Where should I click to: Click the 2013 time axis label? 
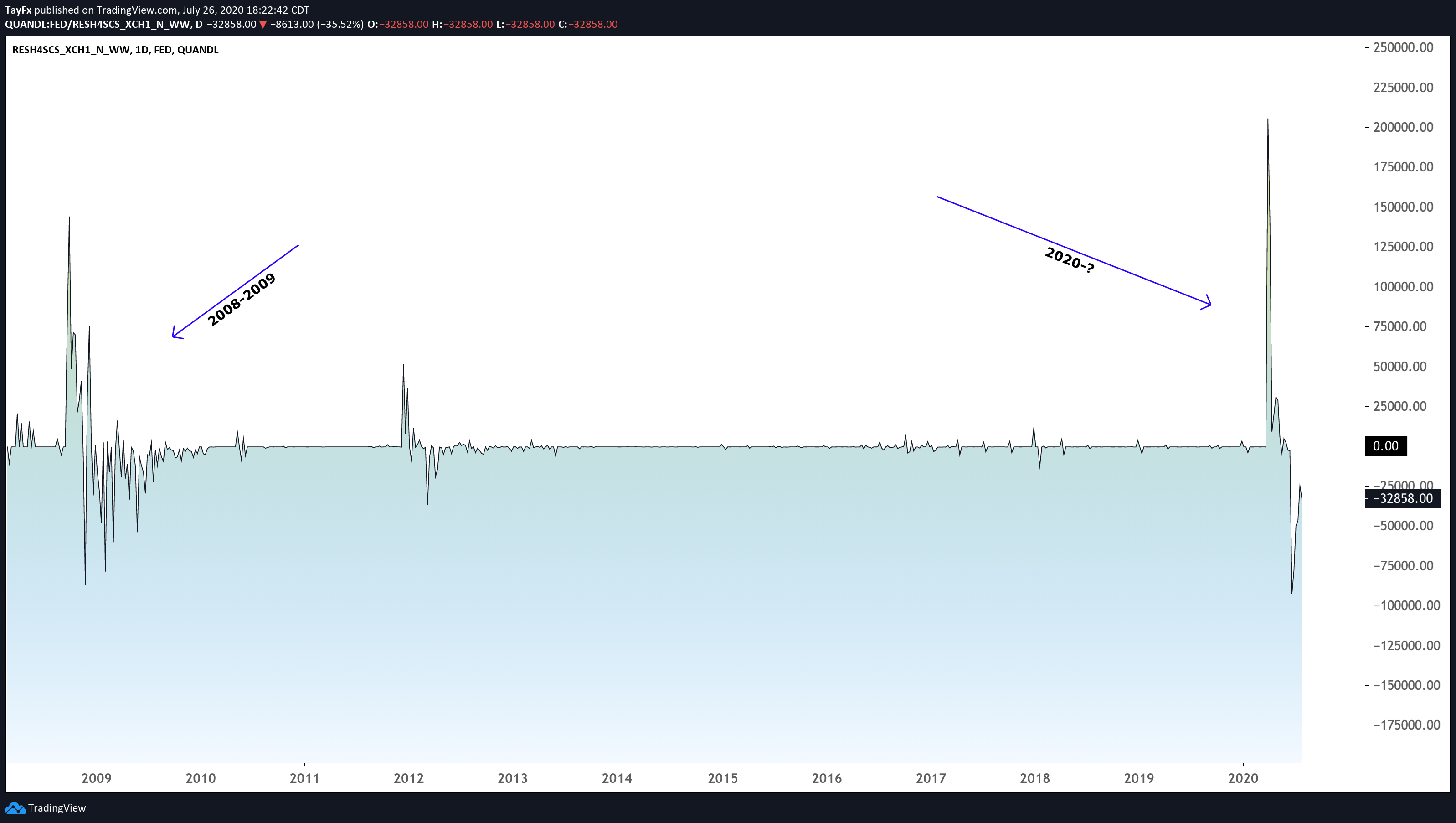point(513,778)
